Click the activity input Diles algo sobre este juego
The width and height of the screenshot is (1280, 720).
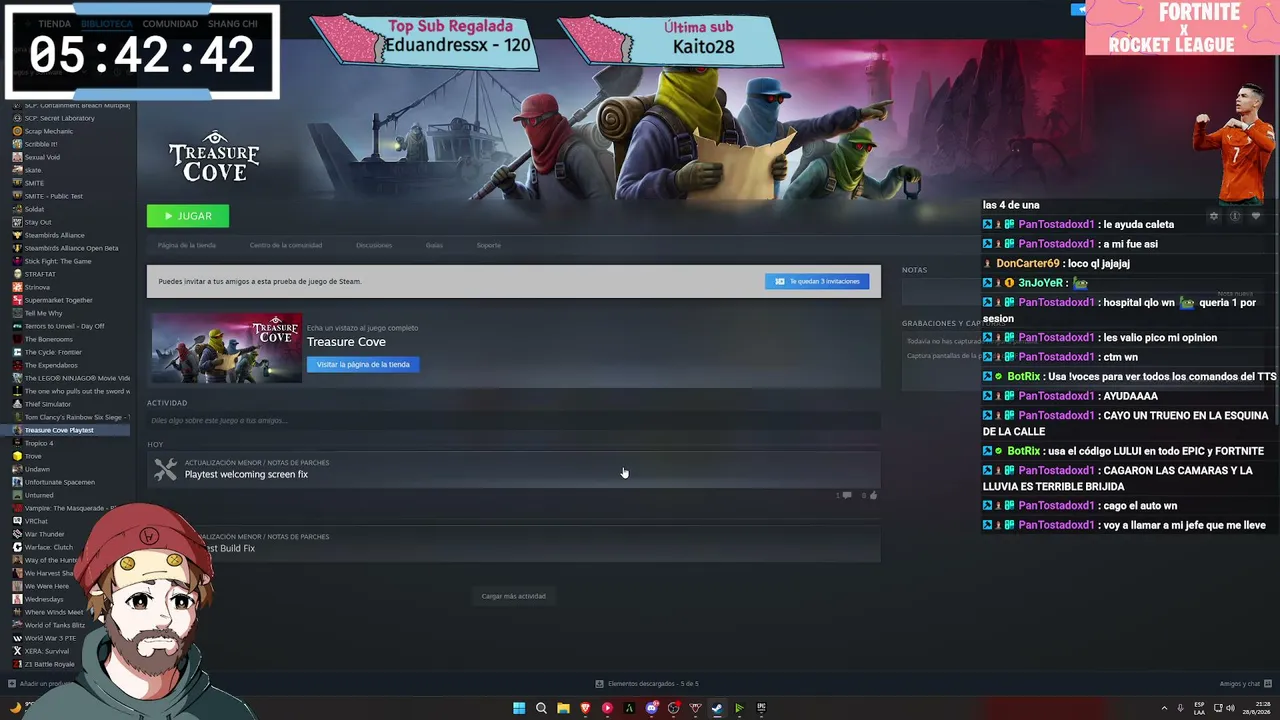[514, 420]
